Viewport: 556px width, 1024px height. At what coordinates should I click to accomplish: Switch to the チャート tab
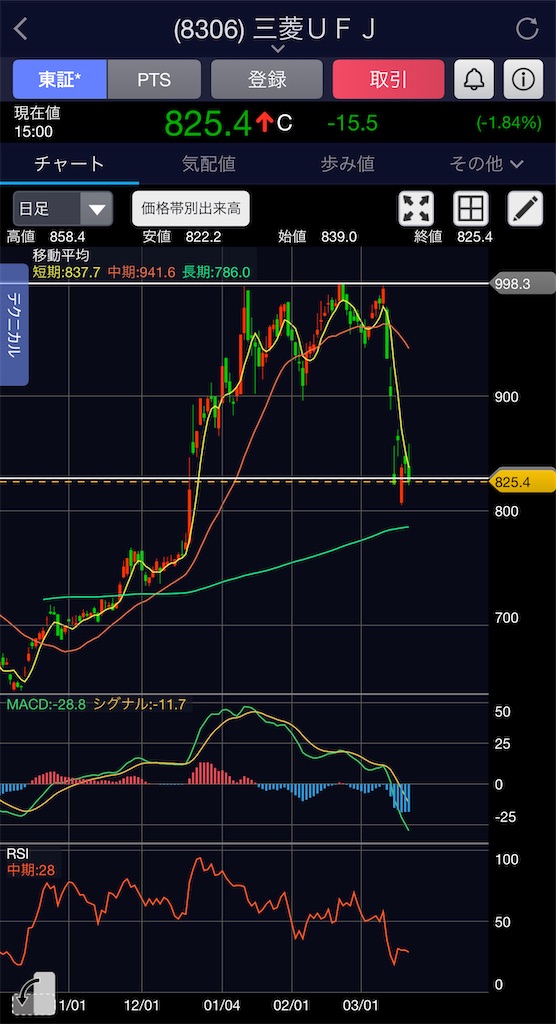pyautogui.click(x=69, y=163)
